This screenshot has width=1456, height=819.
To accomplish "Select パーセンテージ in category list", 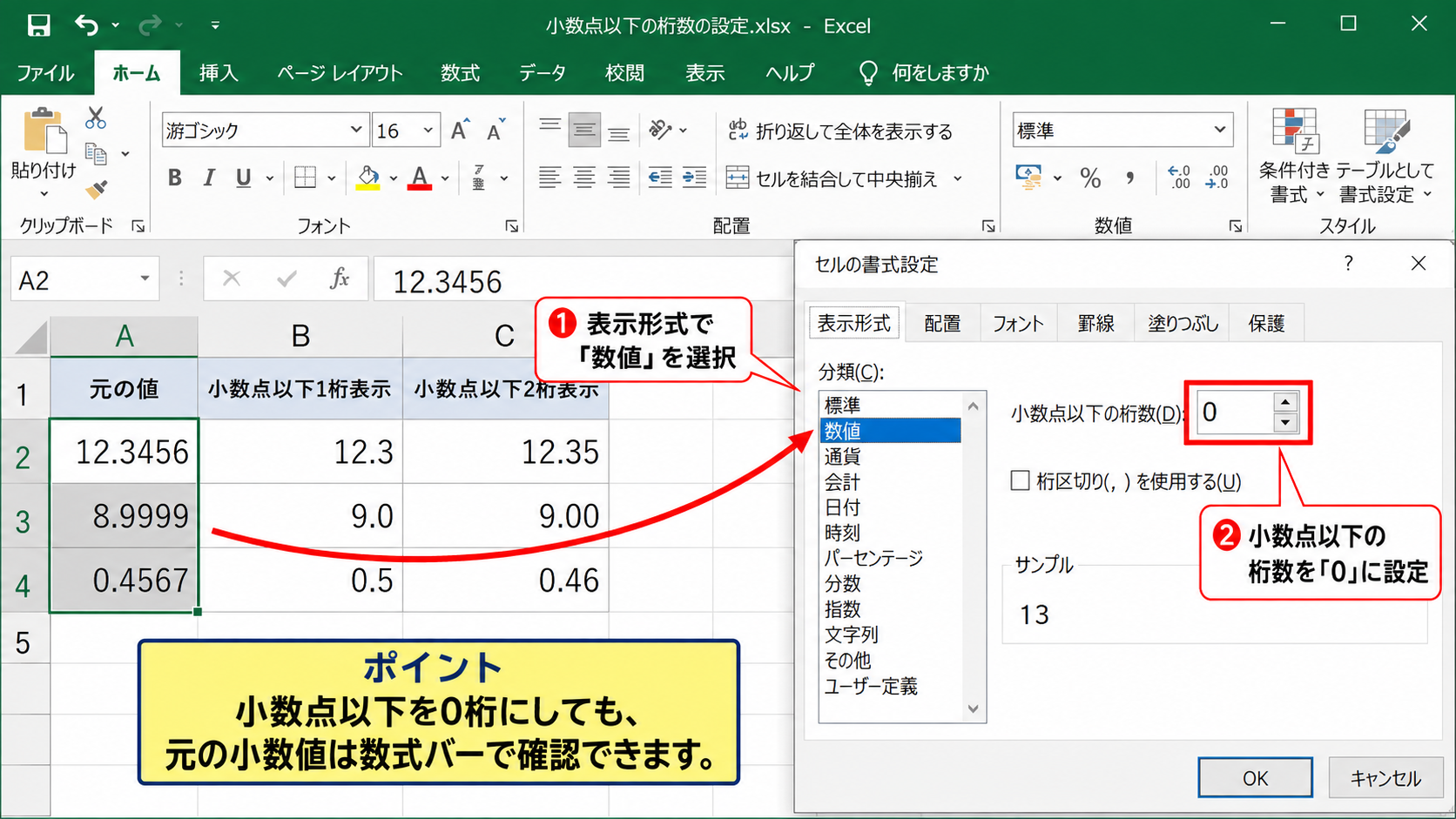I will click(x=873, y=558).
